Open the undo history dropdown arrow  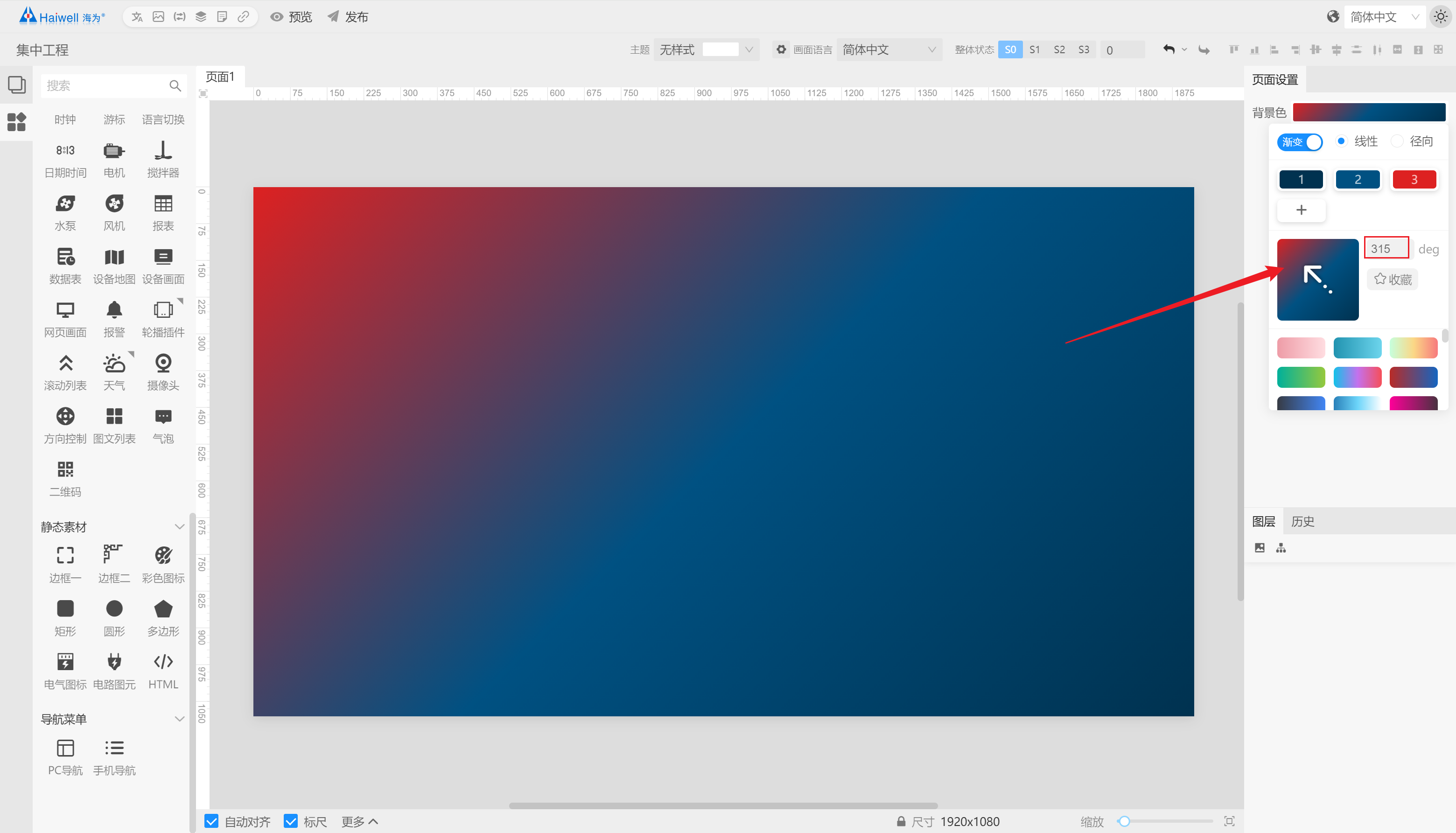click(x=1184, y=50)
